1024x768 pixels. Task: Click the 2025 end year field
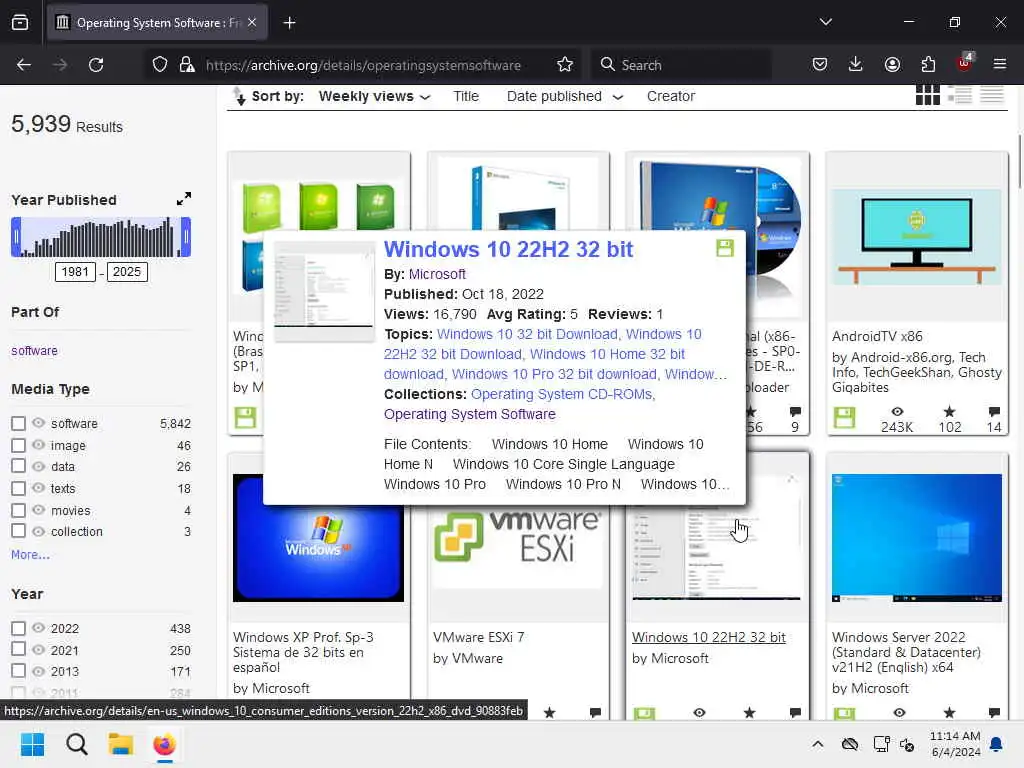[x=127, y=272]
